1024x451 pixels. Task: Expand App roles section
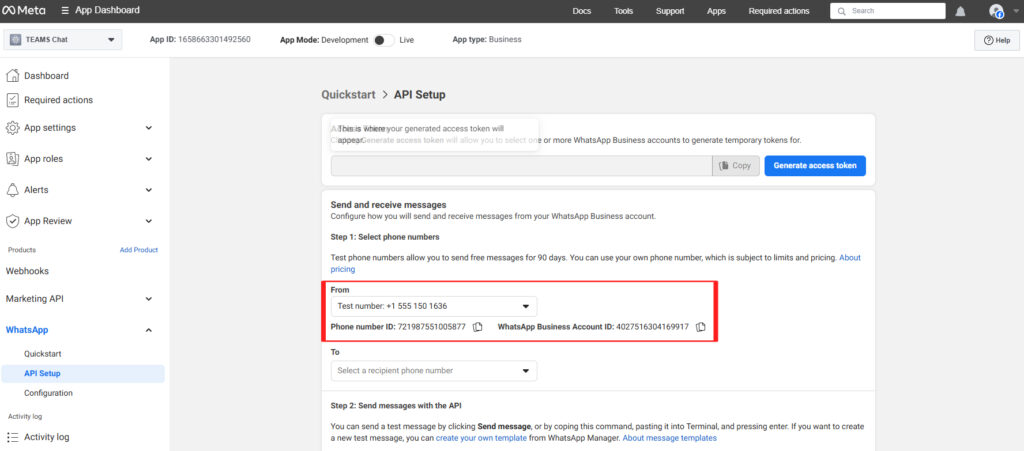click(x=149, y=159)
